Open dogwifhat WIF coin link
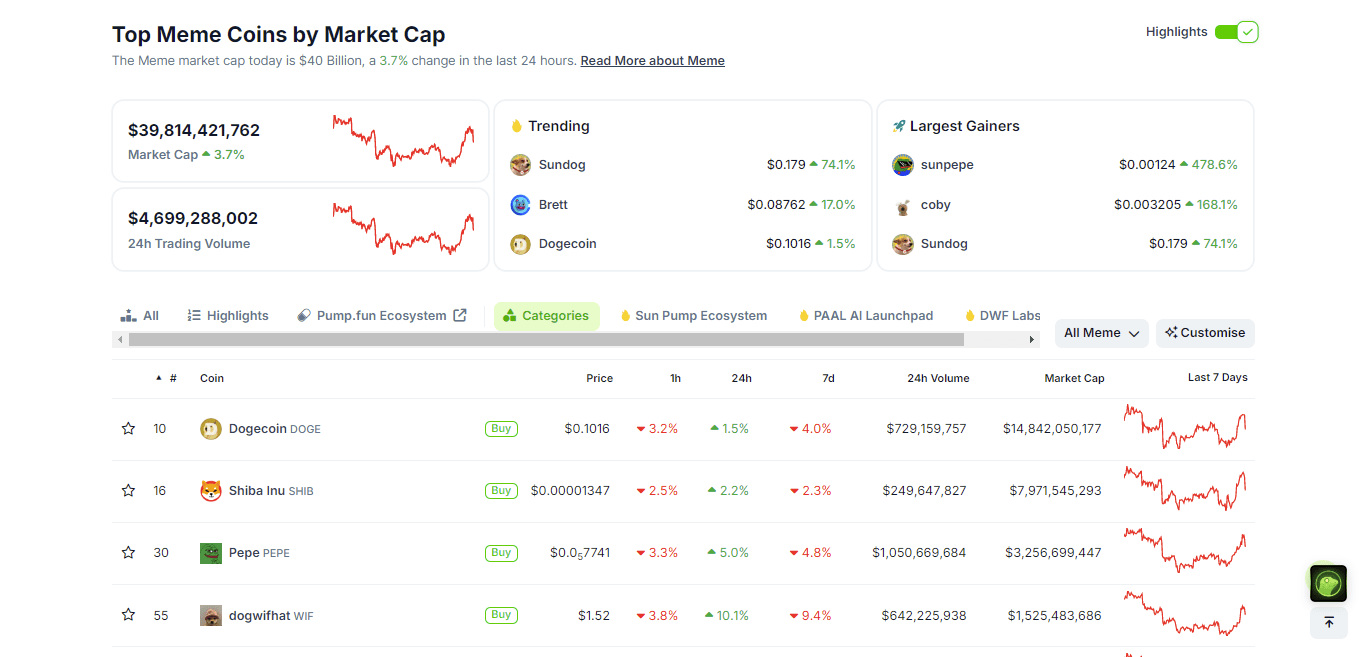The height and width of the screenshot is (657, 1366). [271, 615]
